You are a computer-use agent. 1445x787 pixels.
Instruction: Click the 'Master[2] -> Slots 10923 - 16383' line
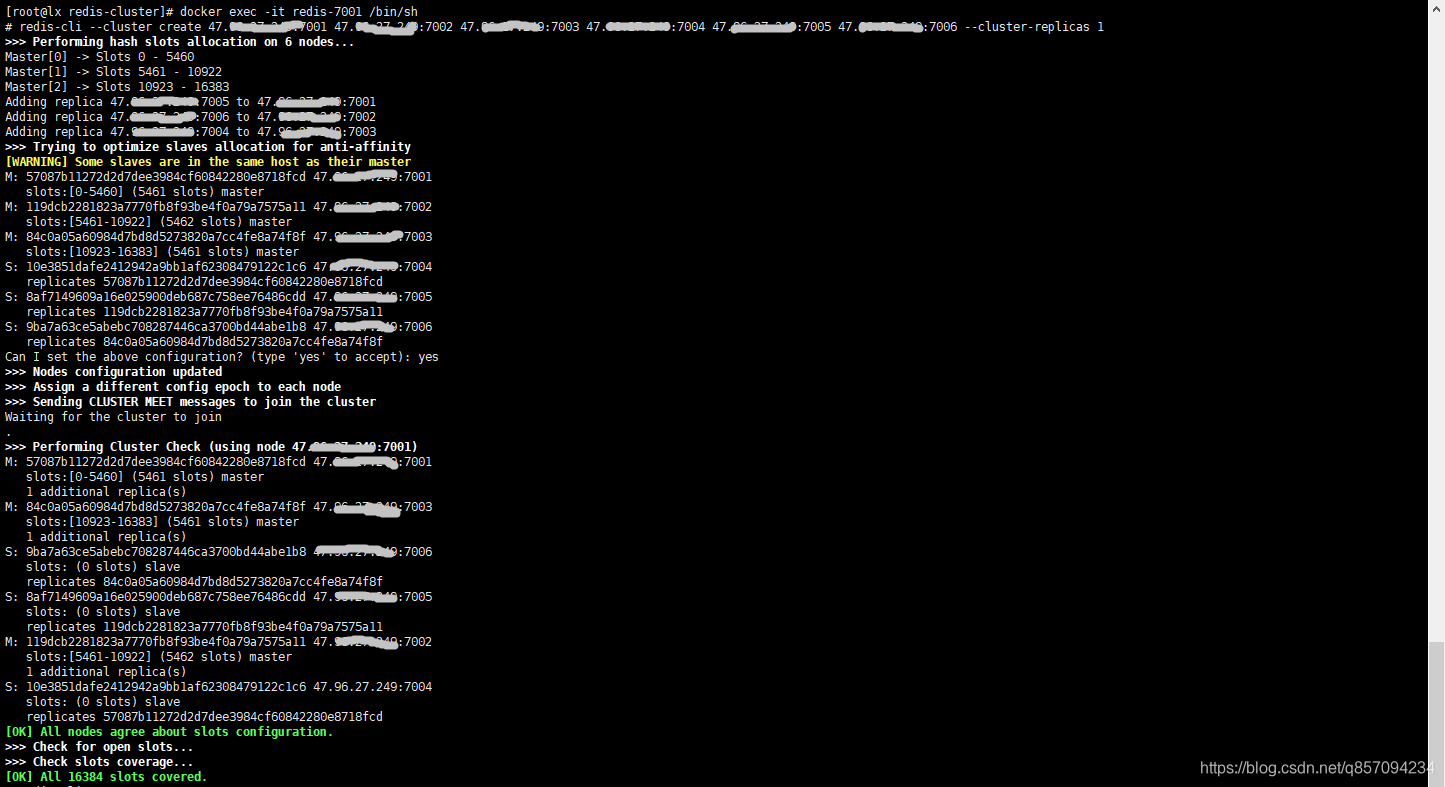(117, 86)
